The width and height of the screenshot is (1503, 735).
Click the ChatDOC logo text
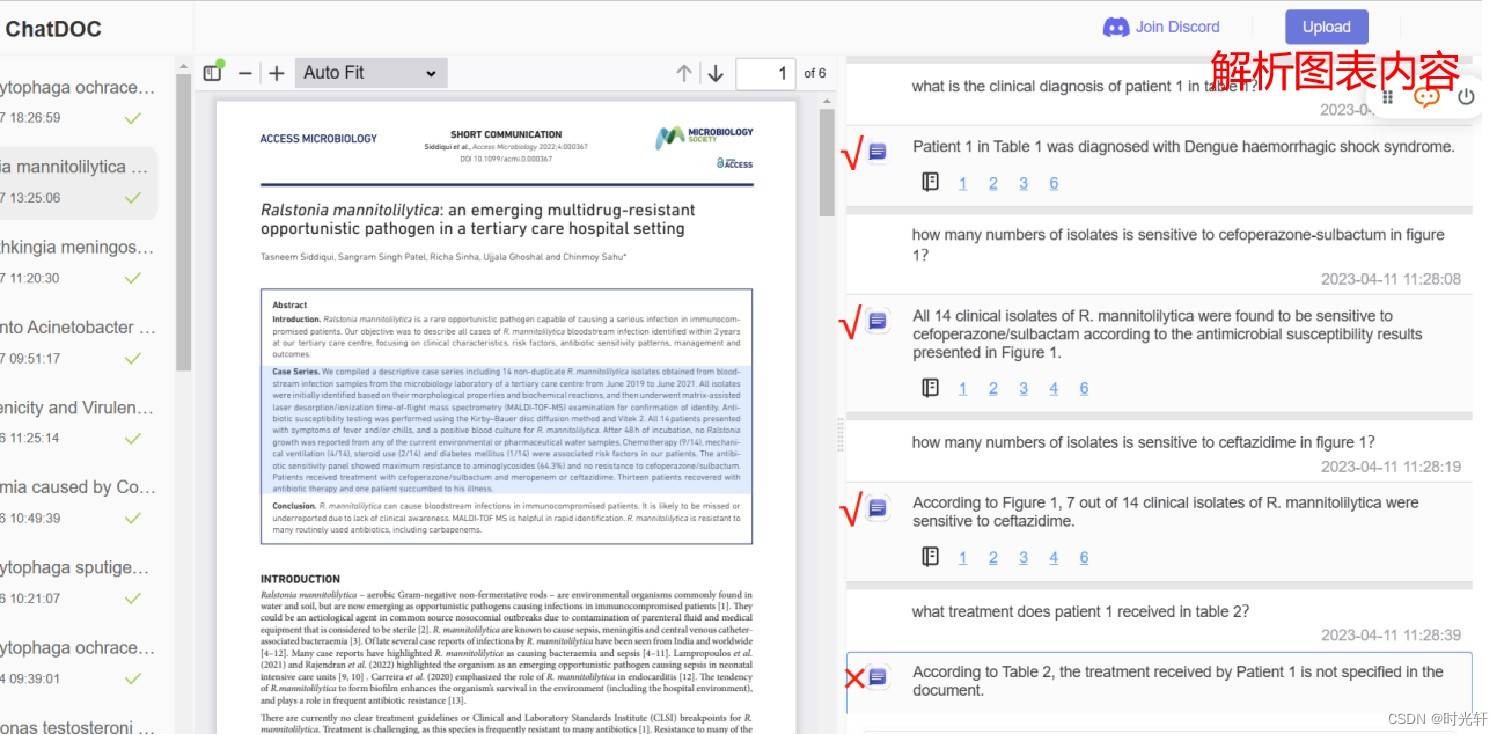[x=53, y=29]
